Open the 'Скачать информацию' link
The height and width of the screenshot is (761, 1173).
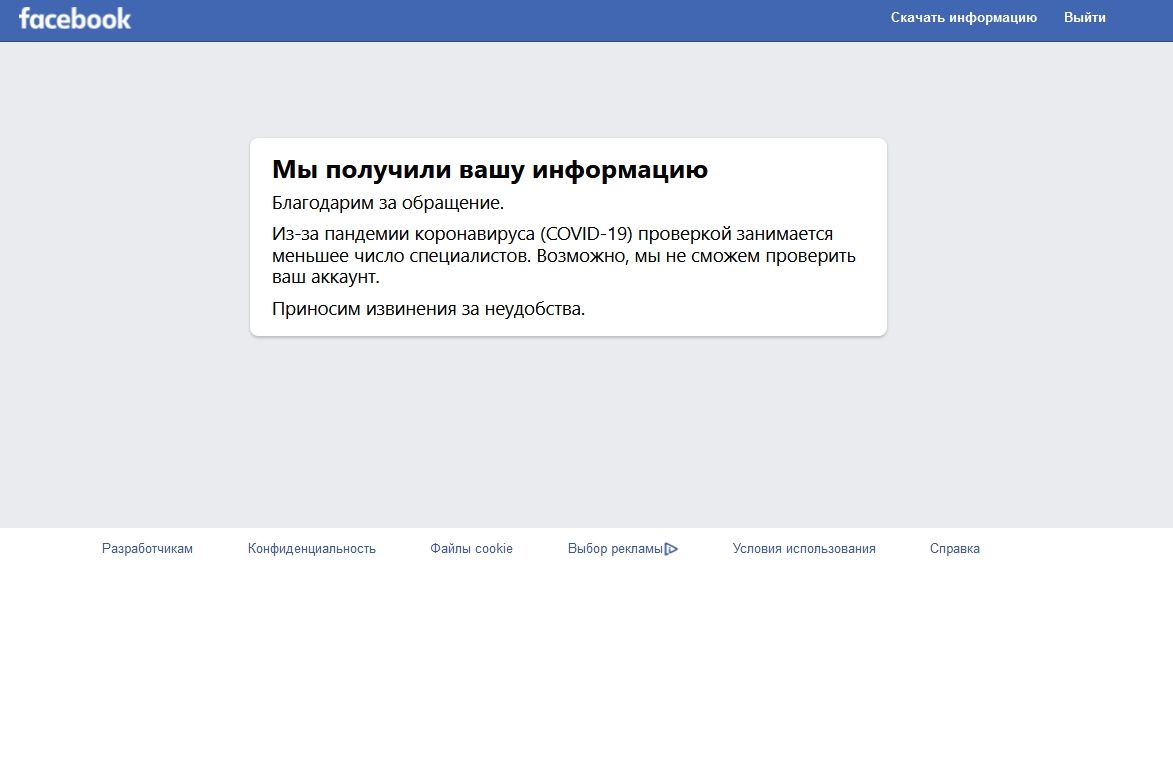pos(964,17)
